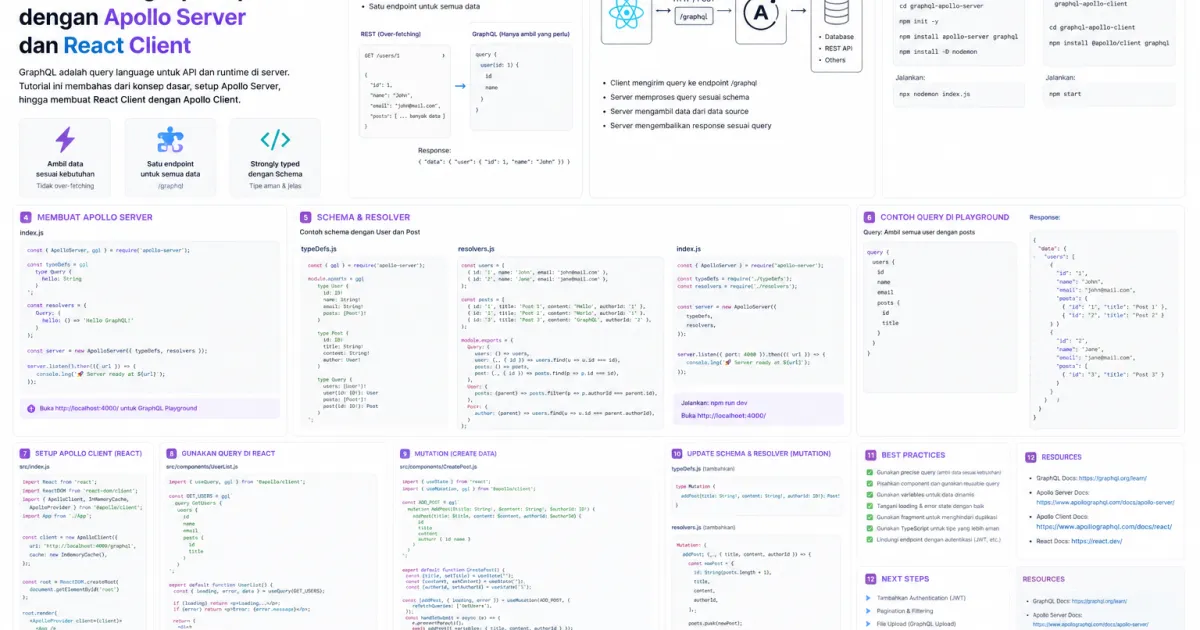Click section number 4 badge, Membuat Apollo Server

tap(25, 217)
